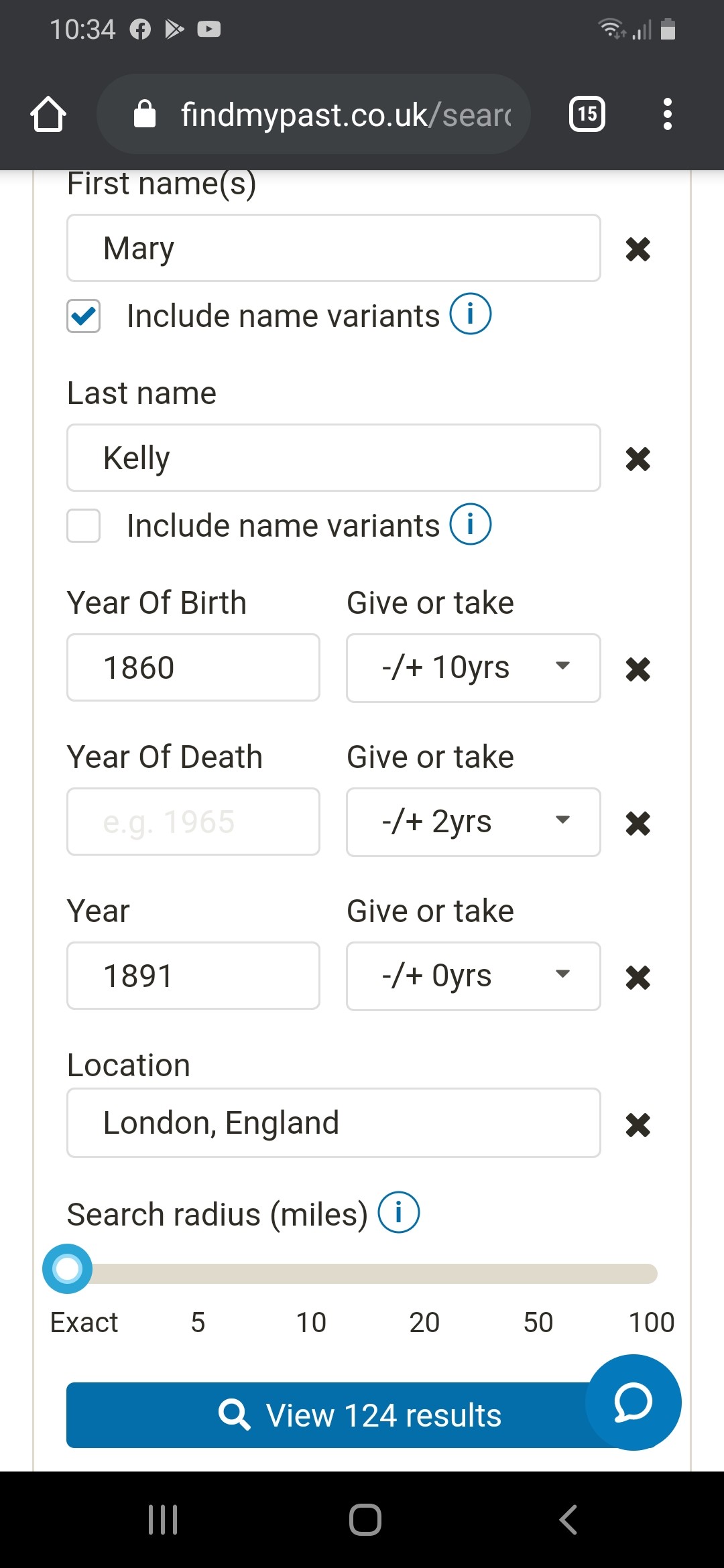The width and height of the screenshot is (724, 1568).
Task: Clear the First name field with X
Action: [x=638, y=249]
